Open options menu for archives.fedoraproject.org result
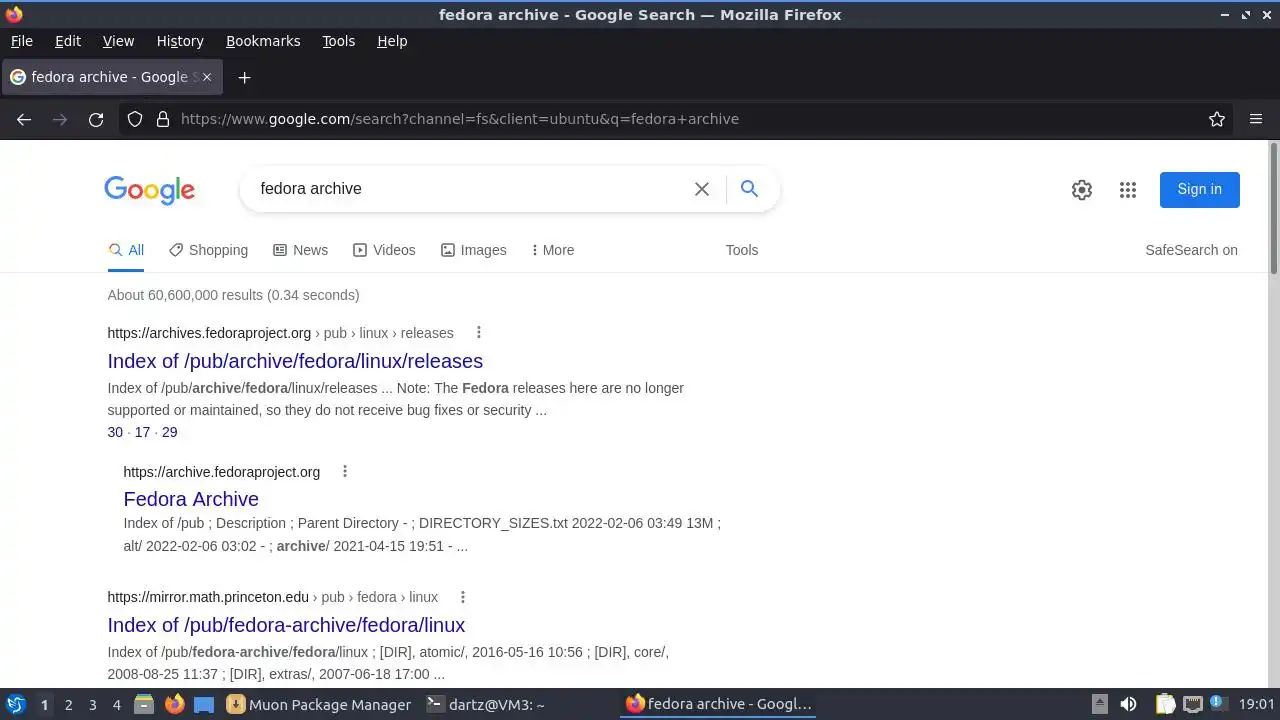This screenshot has height=720, width=1280. point(478,332)
